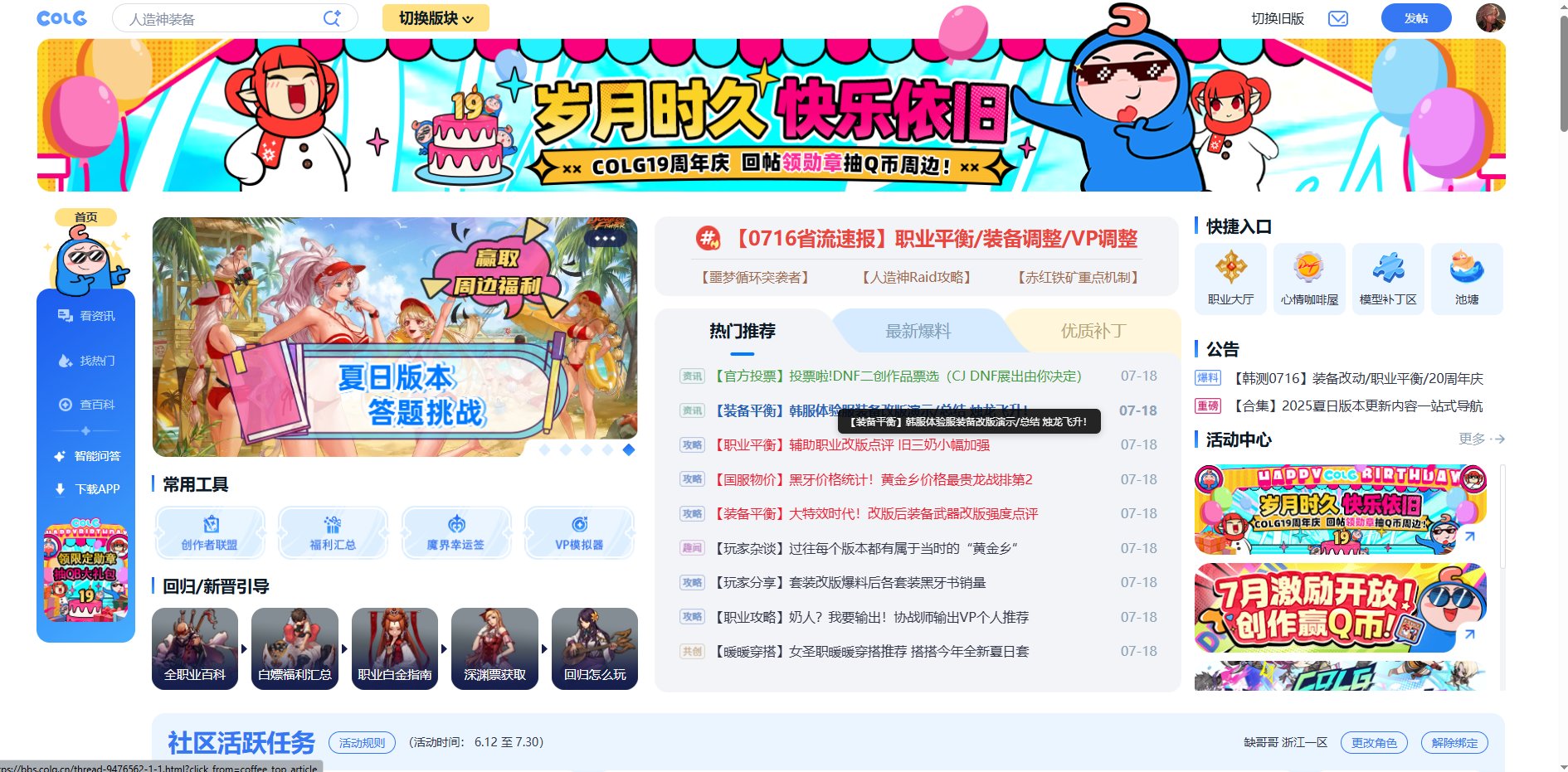Open 【赤红铁矿重点机制】 link
The height and width of the screenshot is (772, 1568).
click(x=1078, y=277)
